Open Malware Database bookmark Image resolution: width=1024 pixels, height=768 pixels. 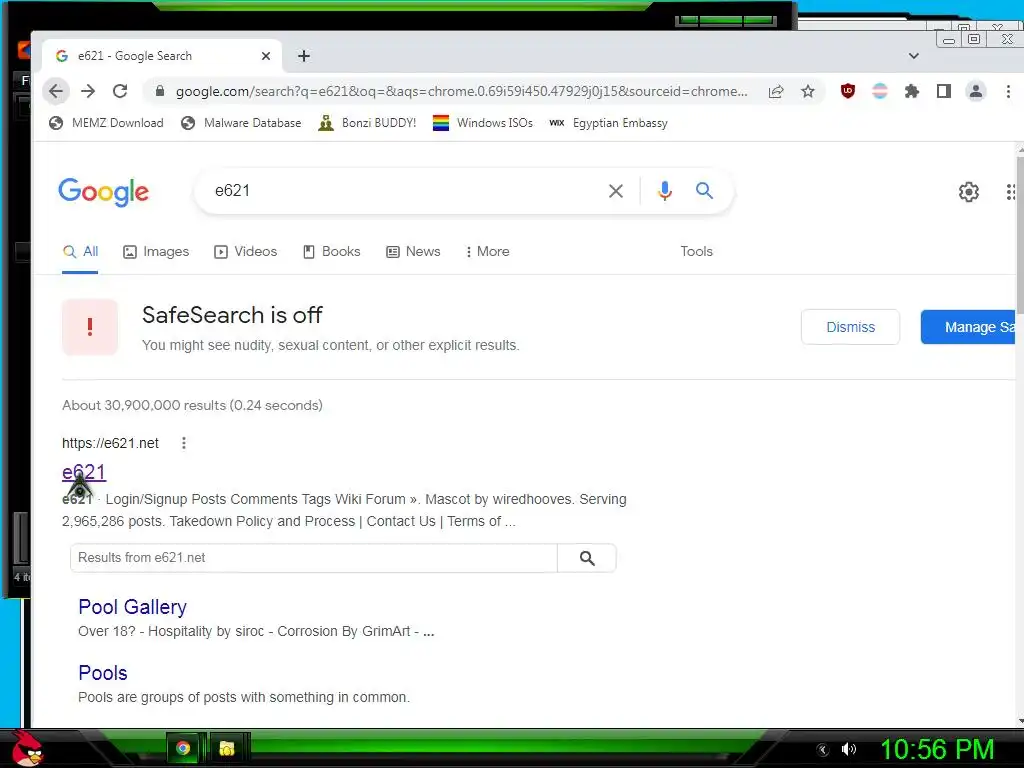(x=241, y=123)
